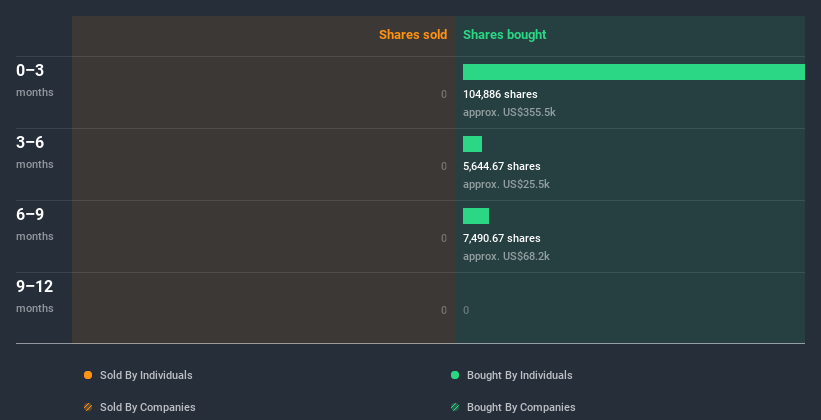Image resolution: width=821 pixels, height=420 pixels.
Task: Click the Shares sold column header
Action: 413,35
